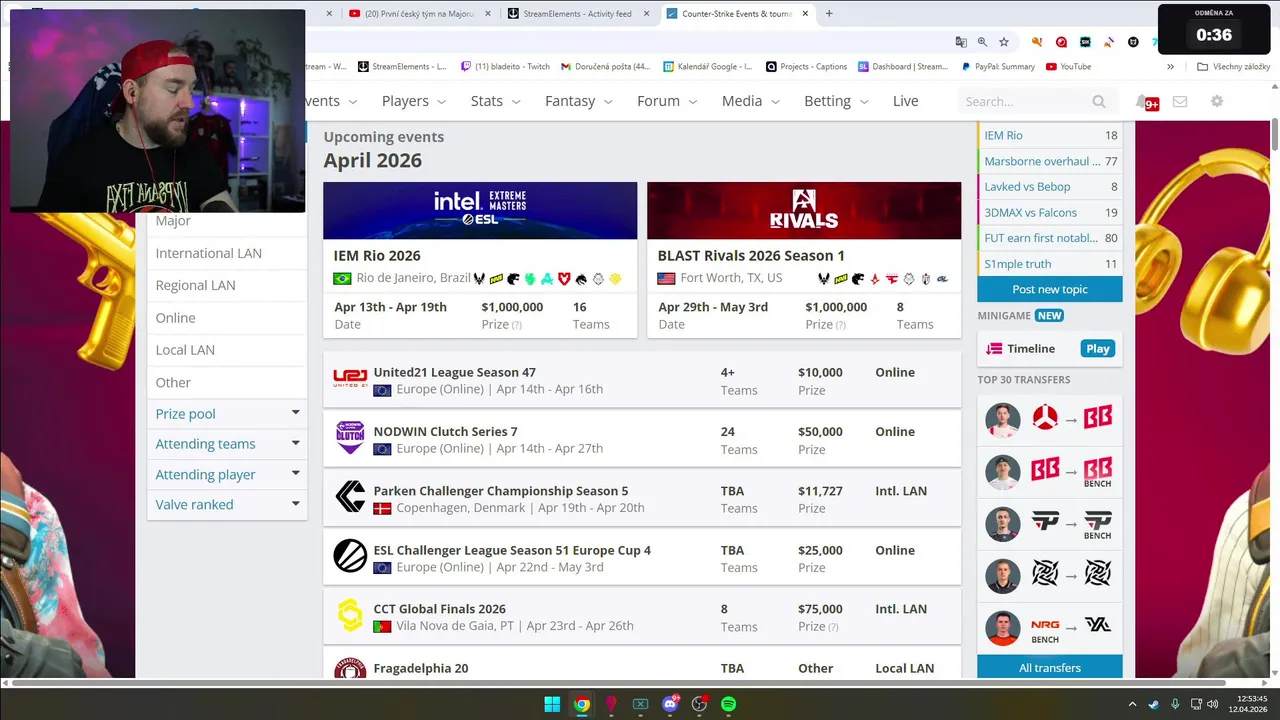The height and width of the screenshot is (720, 1280).
Task: Filter events by Other
Action: click(x=227, y=382)
